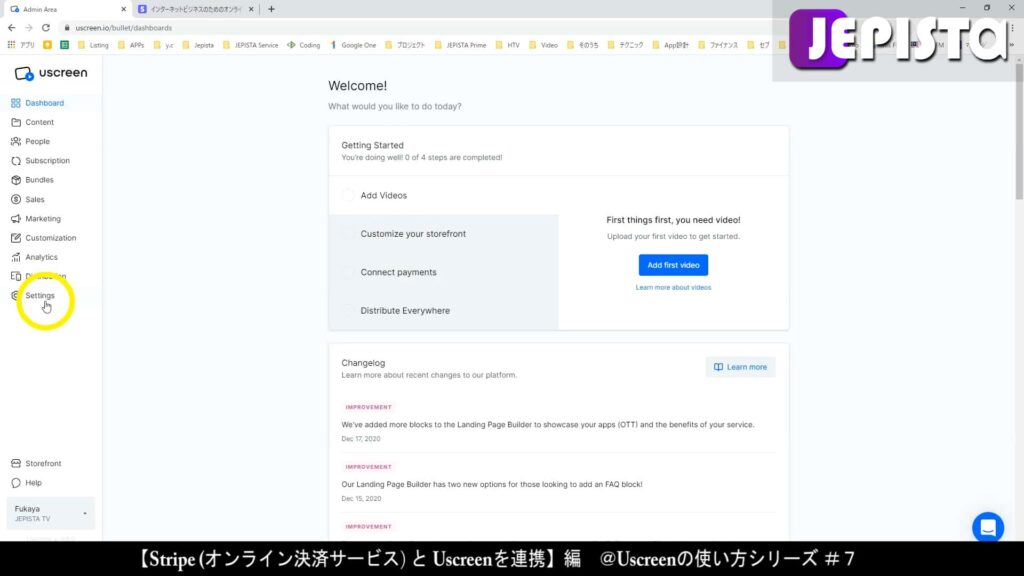
Task: Close the Admin Area tab
Action: [x=123, y=9]
